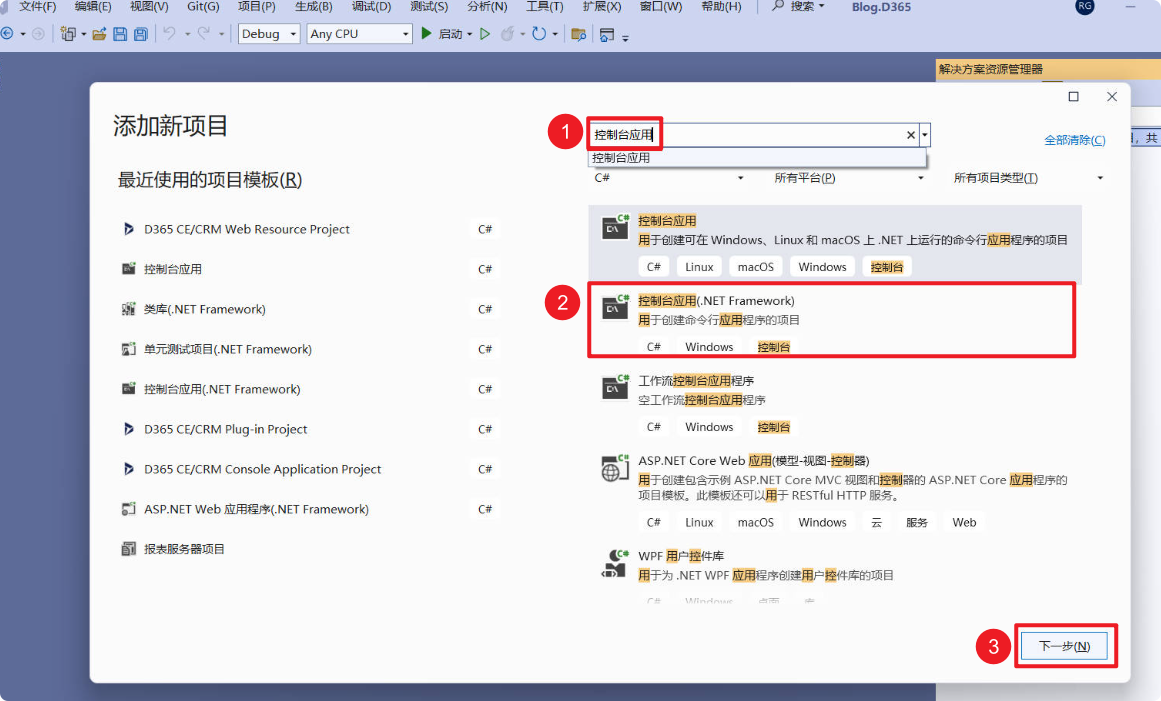The height and width of the screenshot is (701, 1161).
Task: Click the save single file icon
Action: (119, 34)
